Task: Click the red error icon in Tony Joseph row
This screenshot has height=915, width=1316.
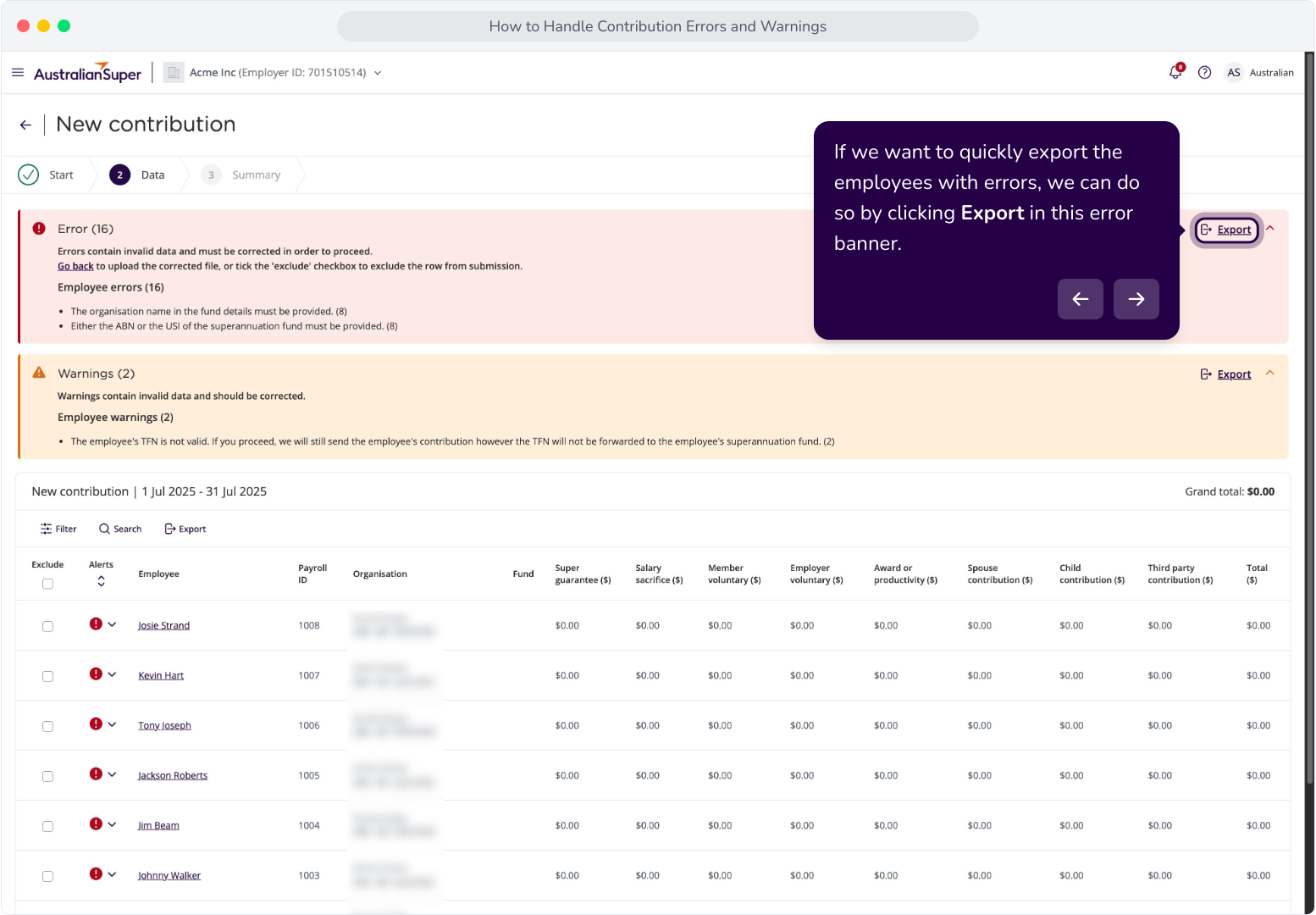Action: (x=96, y=724)
